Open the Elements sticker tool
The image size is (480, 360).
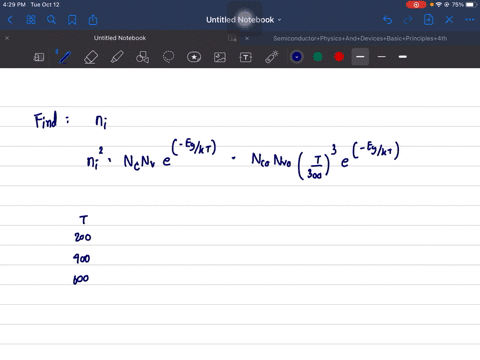point(194,57)
